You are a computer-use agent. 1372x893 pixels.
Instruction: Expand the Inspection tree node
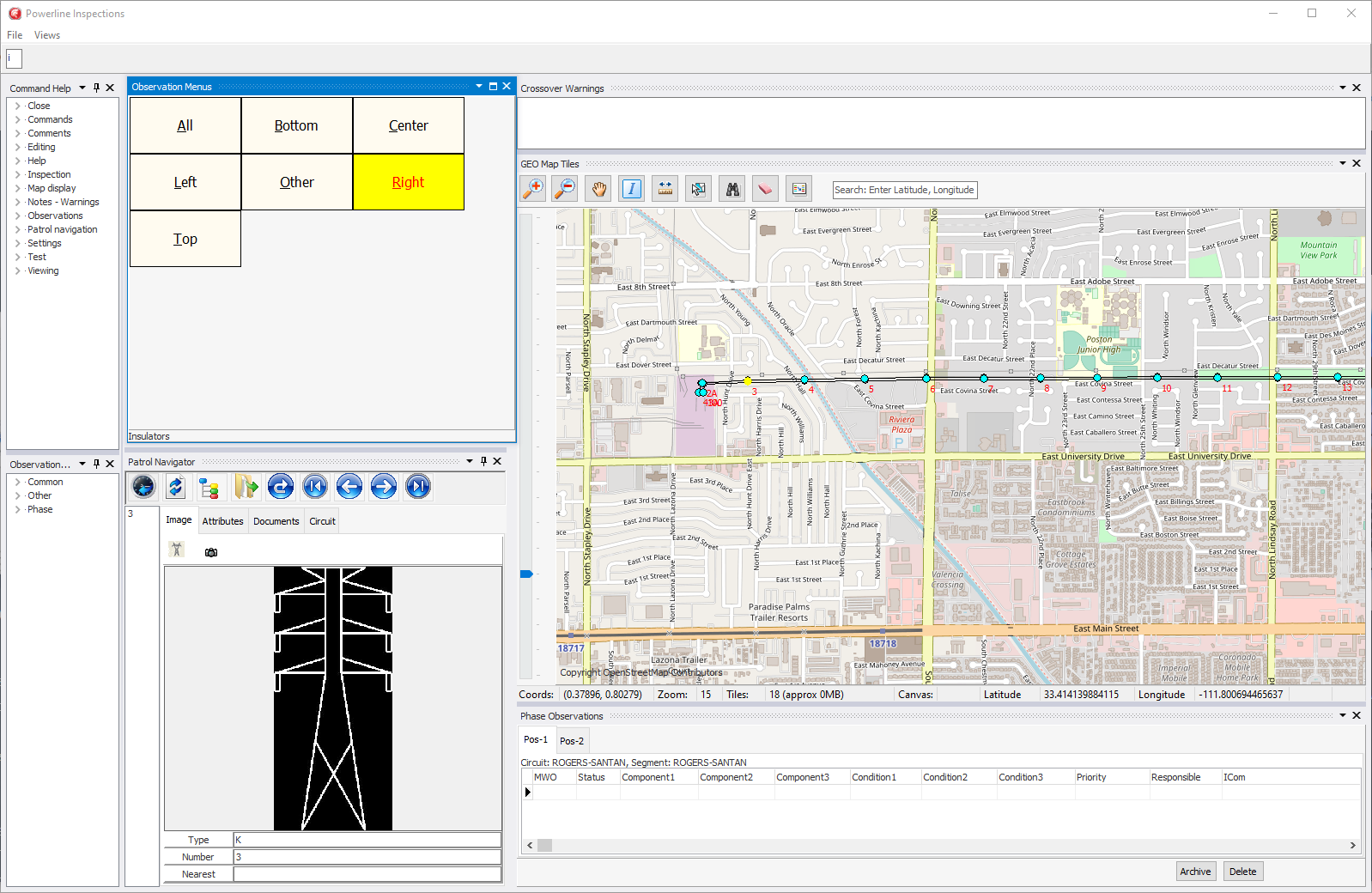point(18,174)
